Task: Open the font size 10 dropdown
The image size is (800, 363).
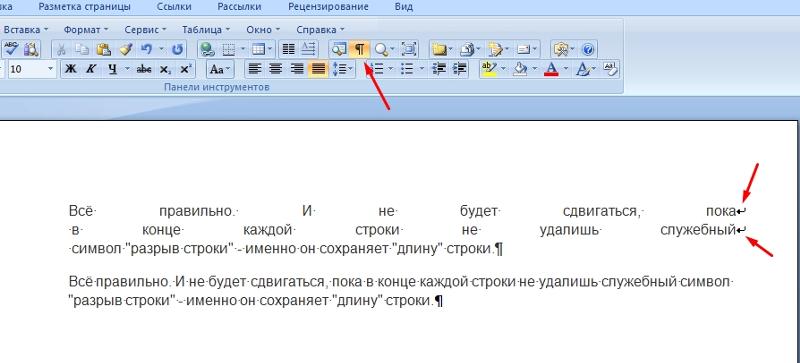Action: pyautogui.click(x=51, y=69)
